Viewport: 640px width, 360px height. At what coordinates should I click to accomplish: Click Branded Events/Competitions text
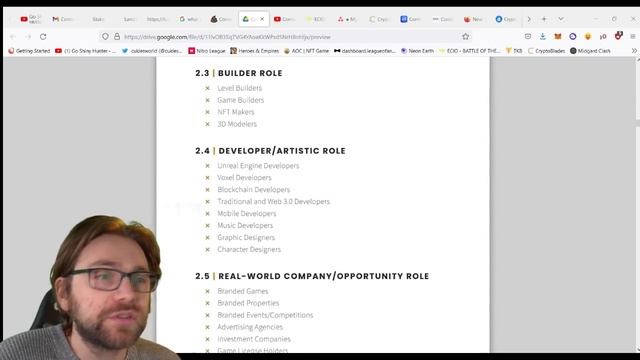[x=265, y=315]
